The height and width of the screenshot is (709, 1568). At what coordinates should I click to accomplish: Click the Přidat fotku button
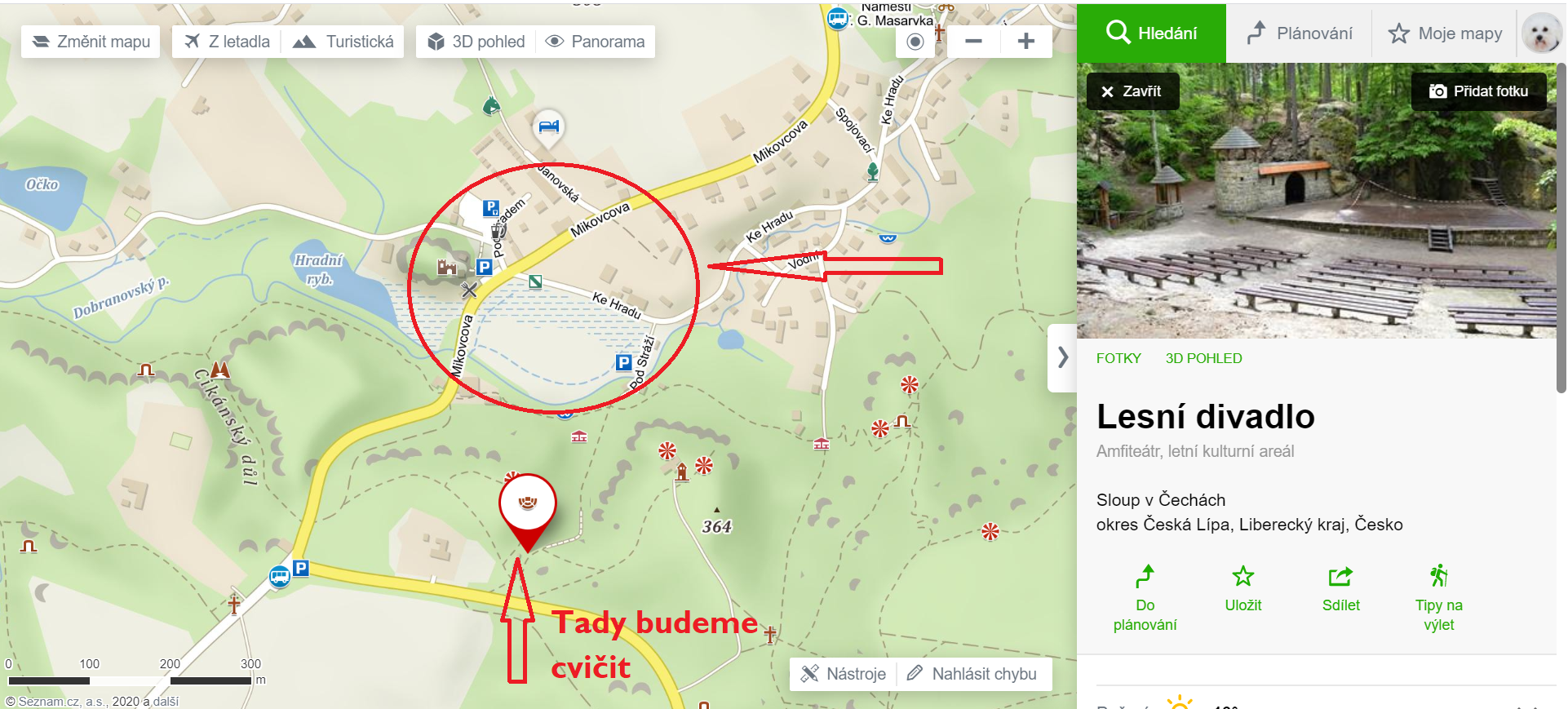1479,91
